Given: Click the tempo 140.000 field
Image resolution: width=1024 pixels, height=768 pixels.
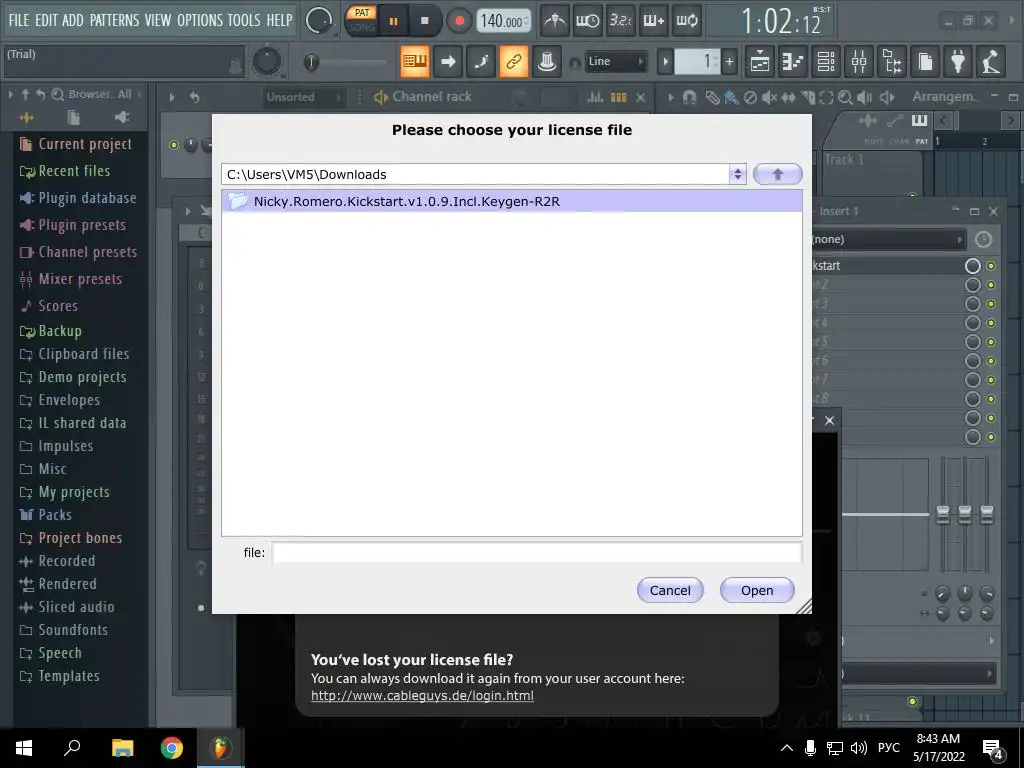Looking at the screenshot, I should tap(504, 21).
